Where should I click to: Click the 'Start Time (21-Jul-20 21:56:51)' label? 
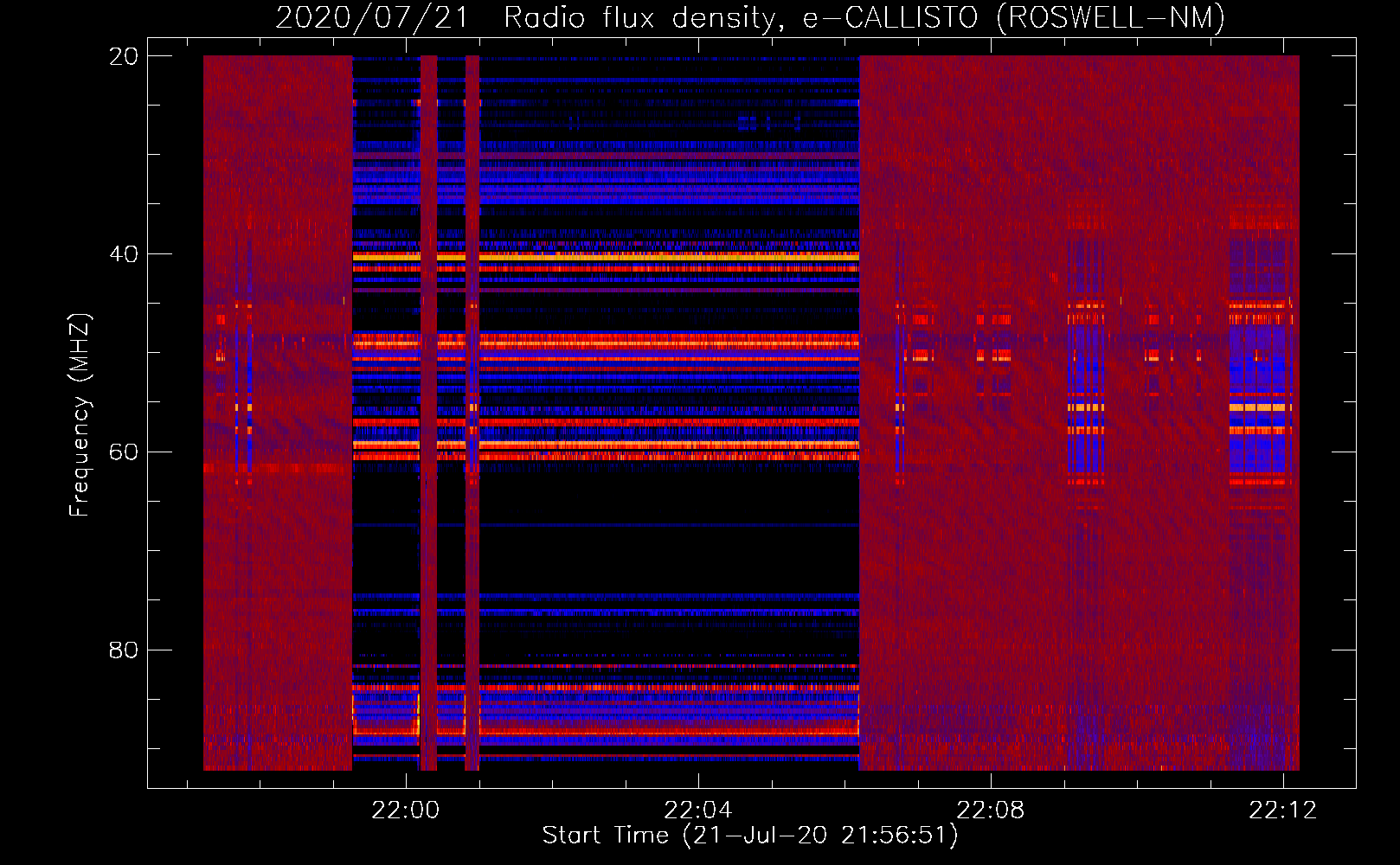pyautogui.click(x=750, y=836)
